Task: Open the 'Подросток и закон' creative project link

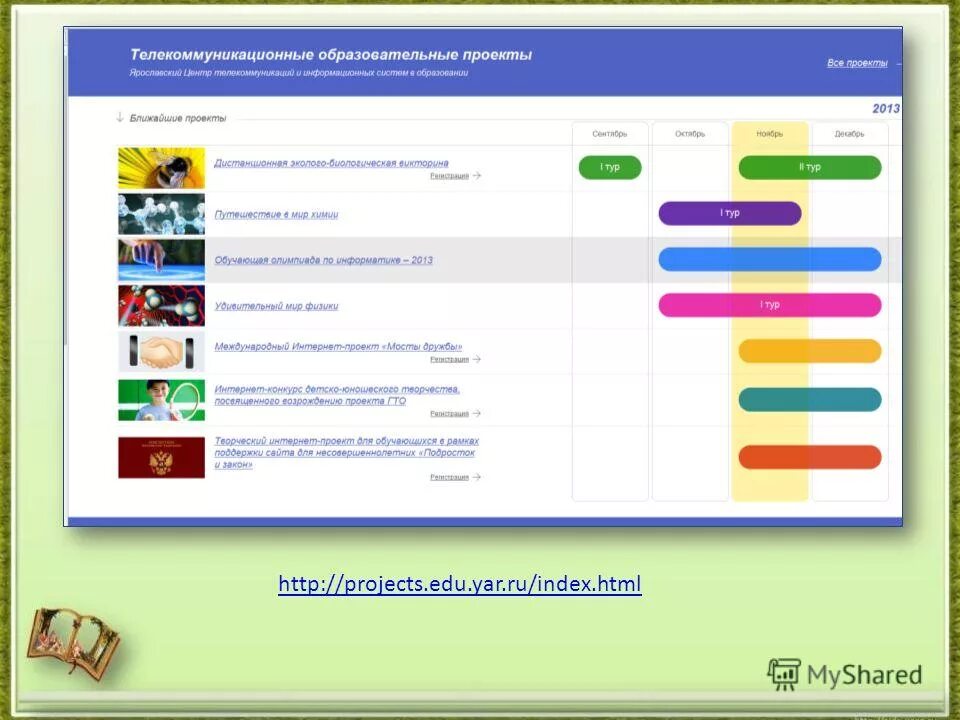Action: [x=346, y=452]
